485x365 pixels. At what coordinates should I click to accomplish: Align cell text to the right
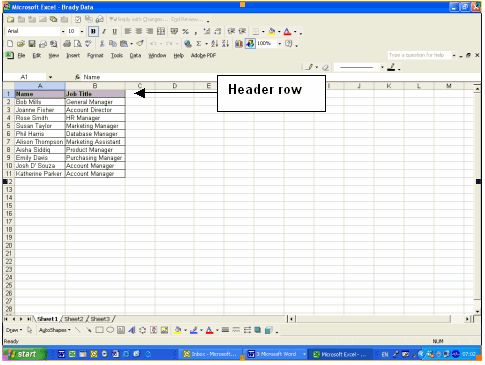pos(150,32)
